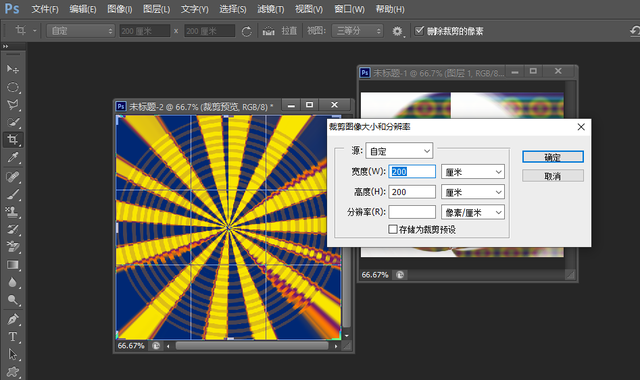Open the 帮助(H) menu
This screenshot has width=640, height=380.
coord(390,9)
